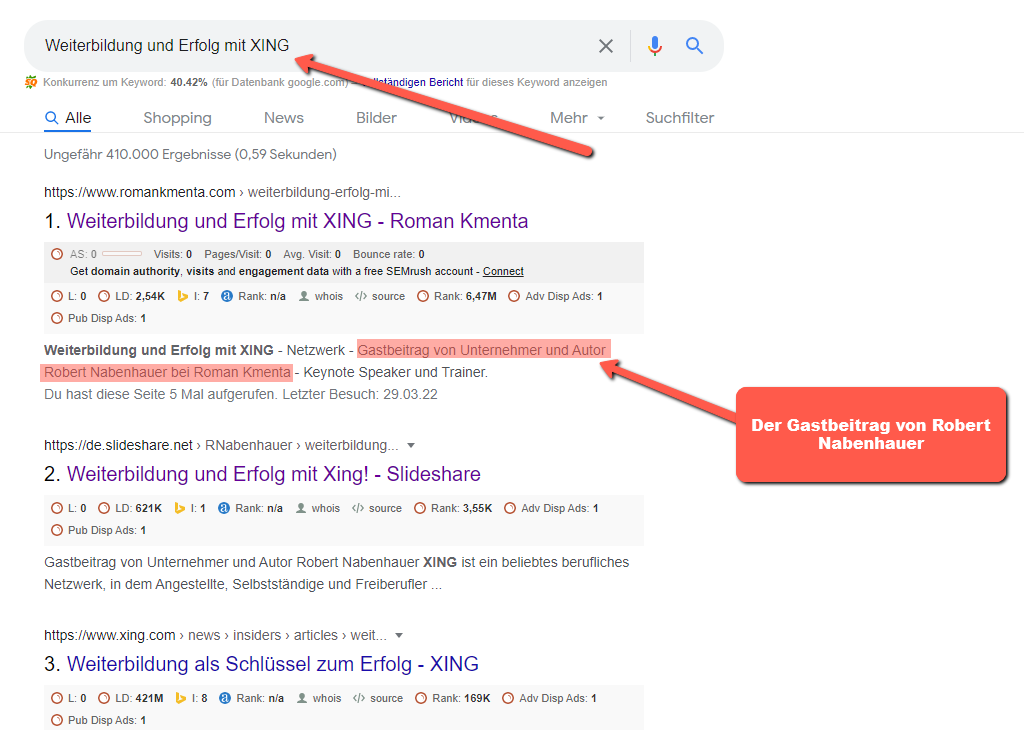Click Bing index icon in the Slideshare result bar
Viewport: 1024px width, 730px height.
click(183, 508)
